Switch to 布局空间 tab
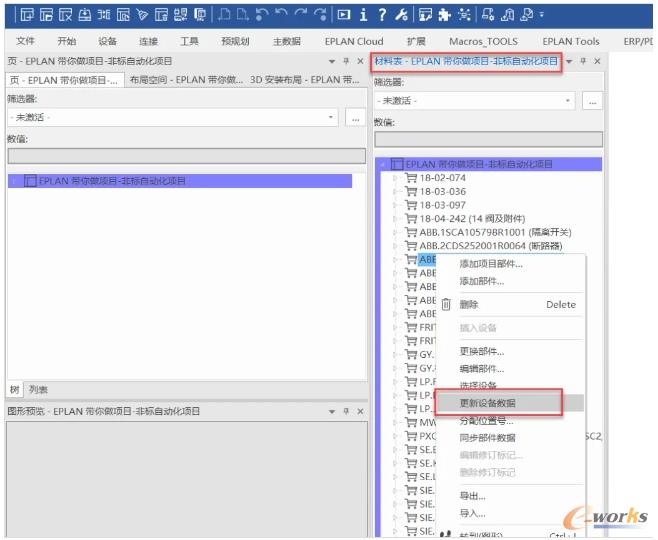This screenshot has width=658, height=540. click(186, 80)
